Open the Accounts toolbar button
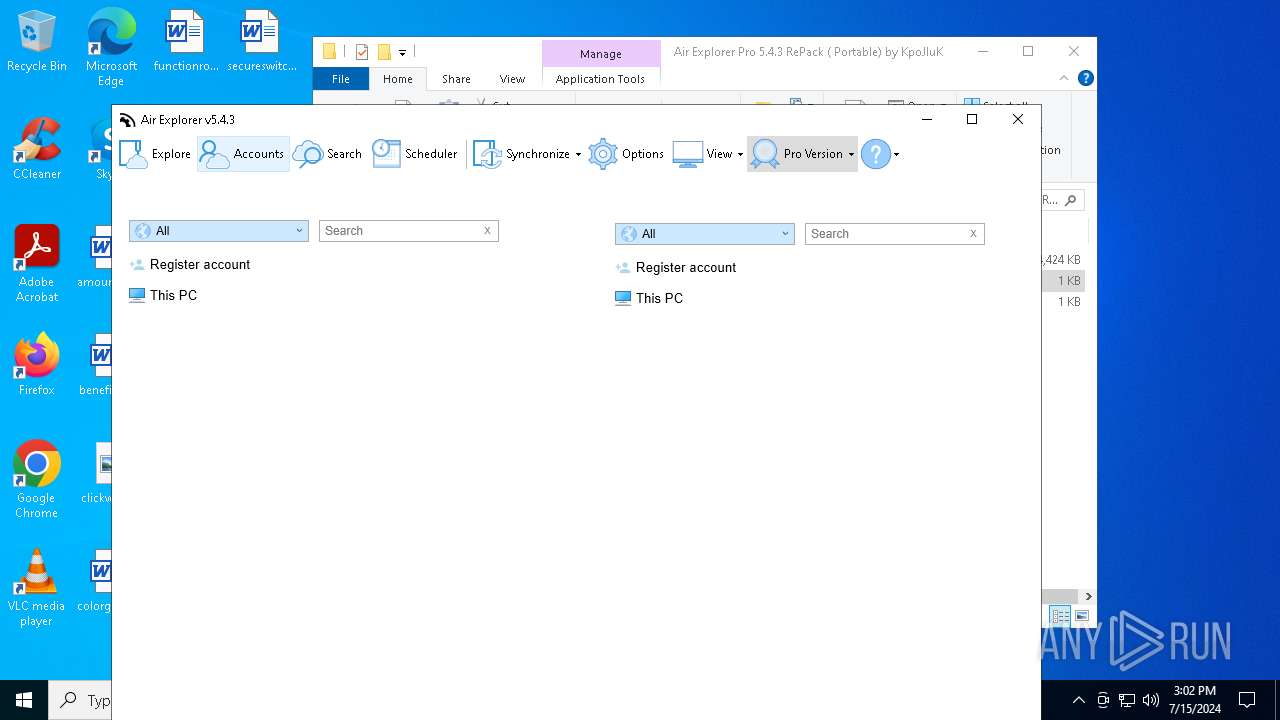This screenshot has width=1280, height=720. [x=243, y=154]
